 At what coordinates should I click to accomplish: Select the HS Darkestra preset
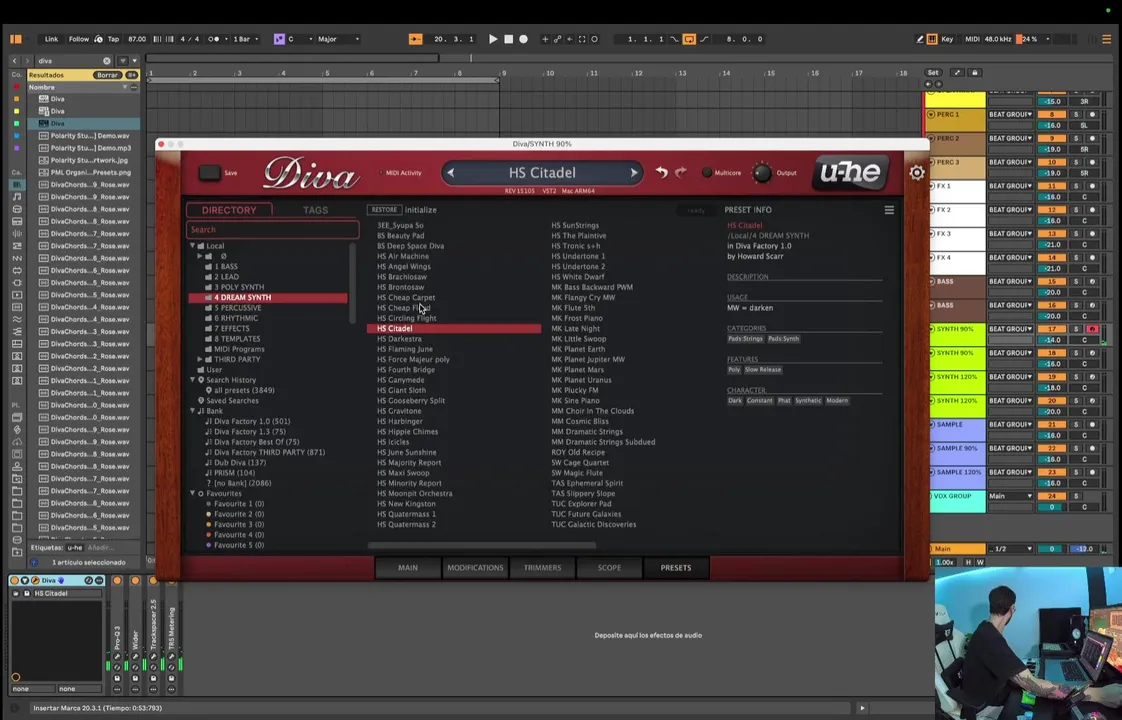[x=399, y=339]
